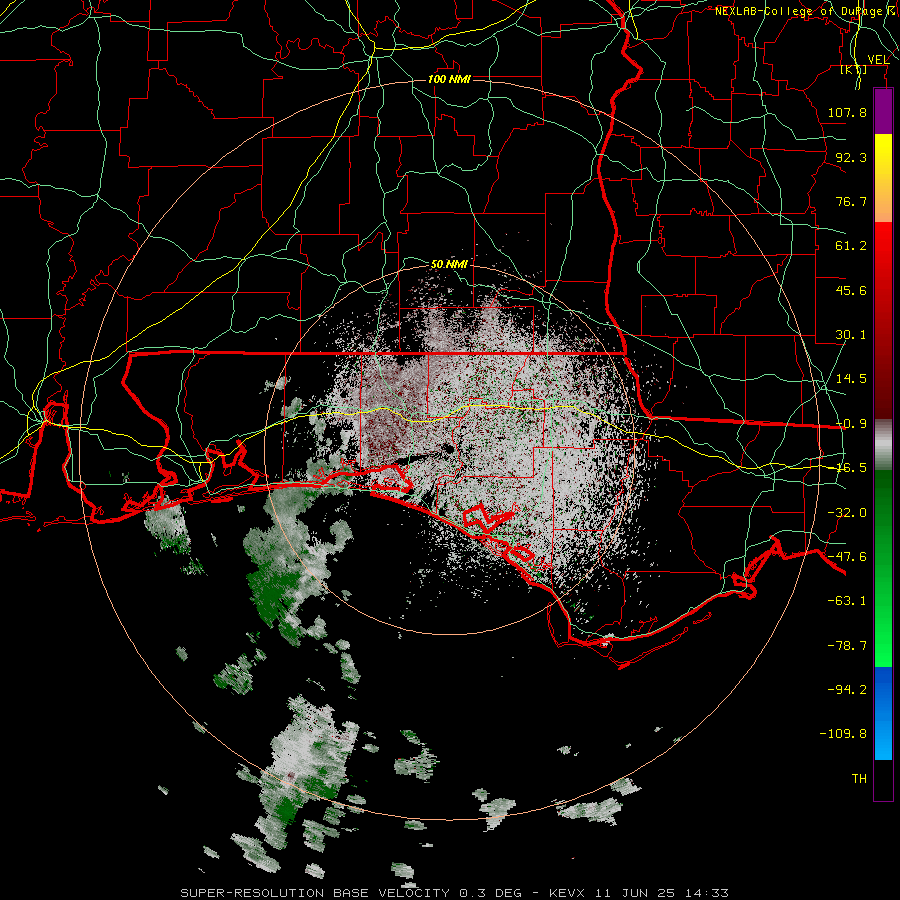This screenshot has width=900, height=900.
Task: Select the 76.7 velocity scale value
Action: pos(851,201)
